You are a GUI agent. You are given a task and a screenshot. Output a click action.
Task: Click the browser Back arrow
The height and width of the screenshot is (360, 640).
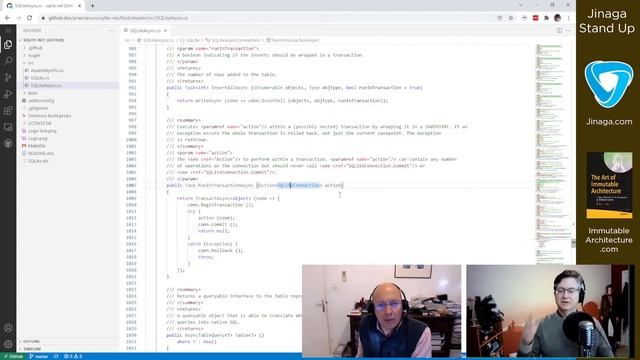(7, 18)
